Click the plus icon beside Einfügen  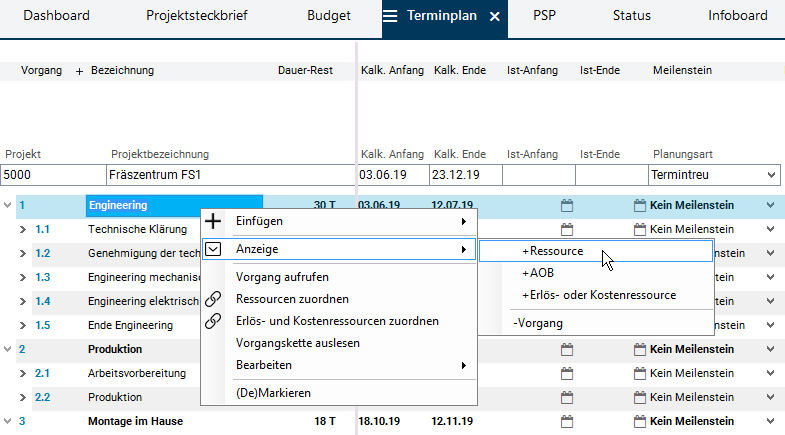click(213, 221)
